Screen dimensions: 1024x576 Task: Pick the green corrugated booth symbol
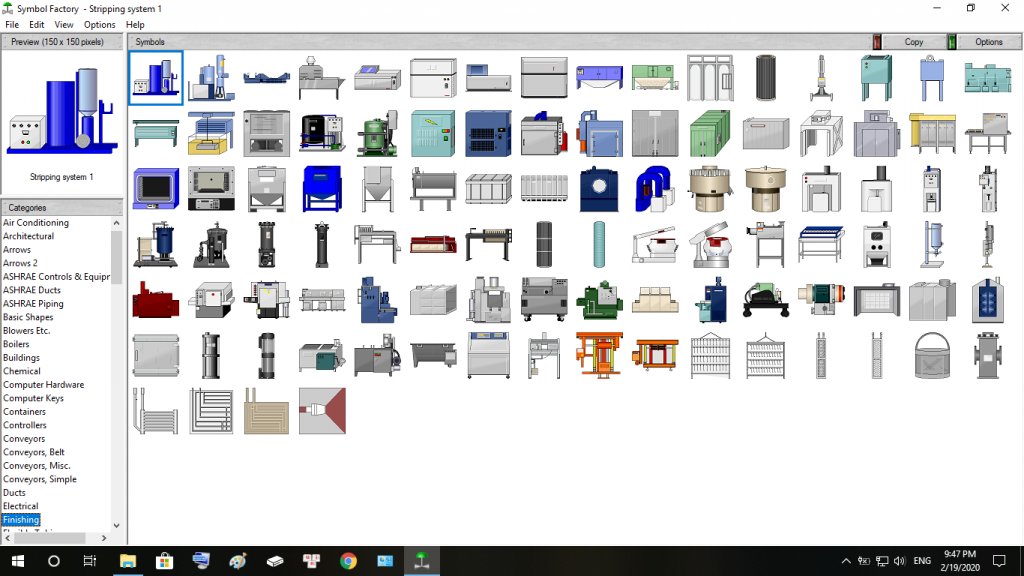pos(710,133)
